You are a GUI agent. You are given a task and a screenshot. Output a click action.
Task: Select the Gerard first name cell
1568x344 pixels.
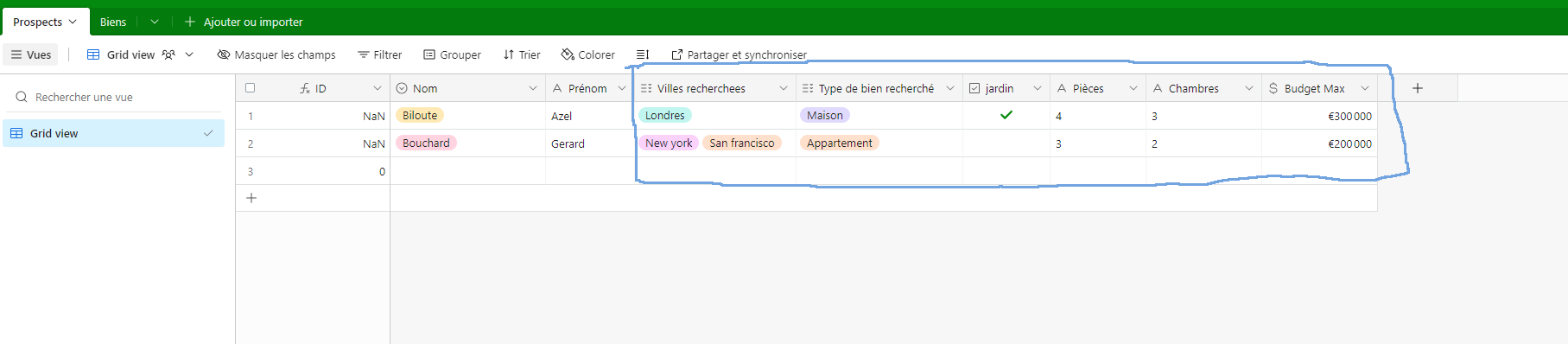(589, 143)
